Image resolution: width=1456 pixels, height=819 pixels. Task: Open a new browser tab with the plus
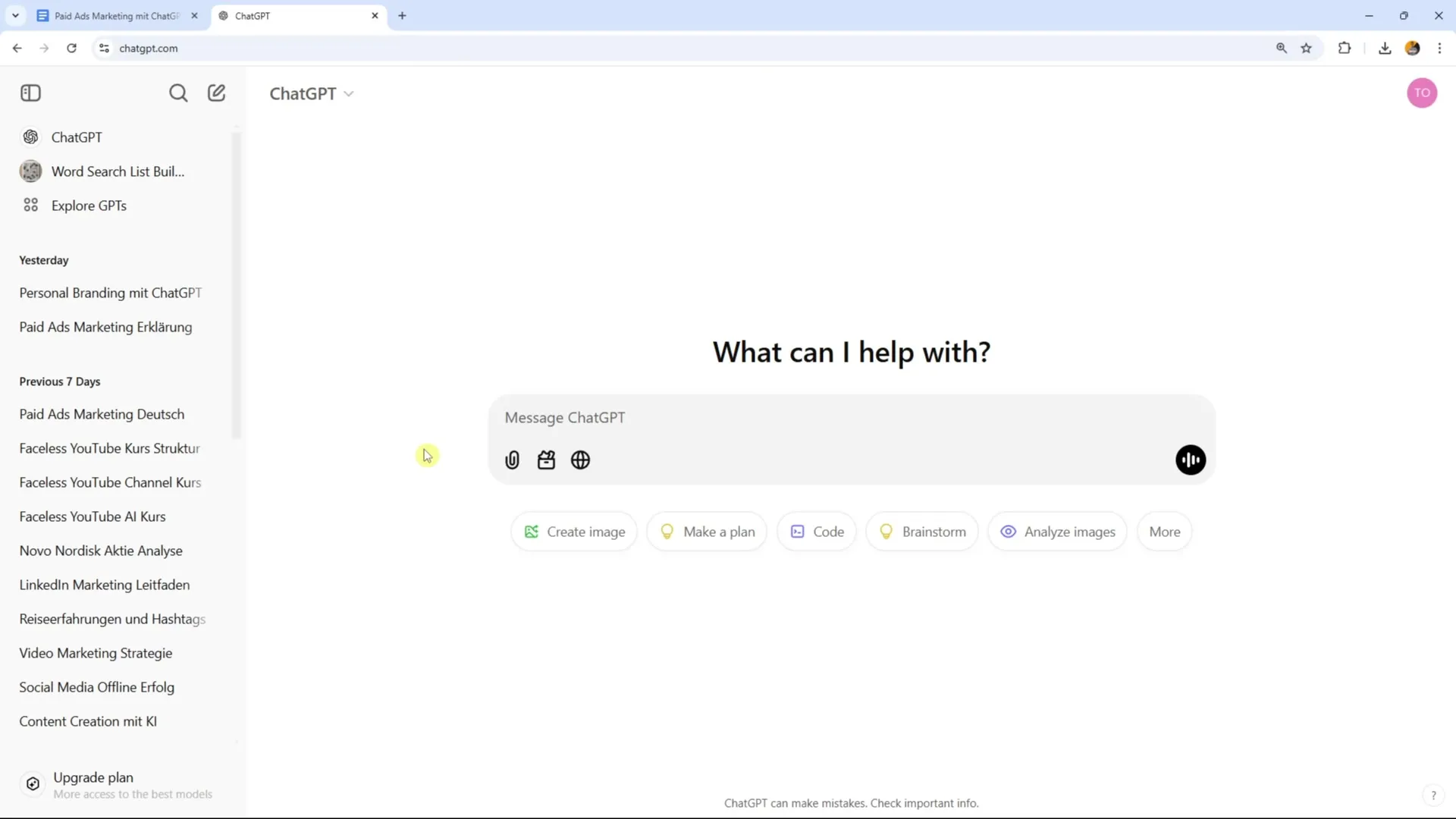402,16
